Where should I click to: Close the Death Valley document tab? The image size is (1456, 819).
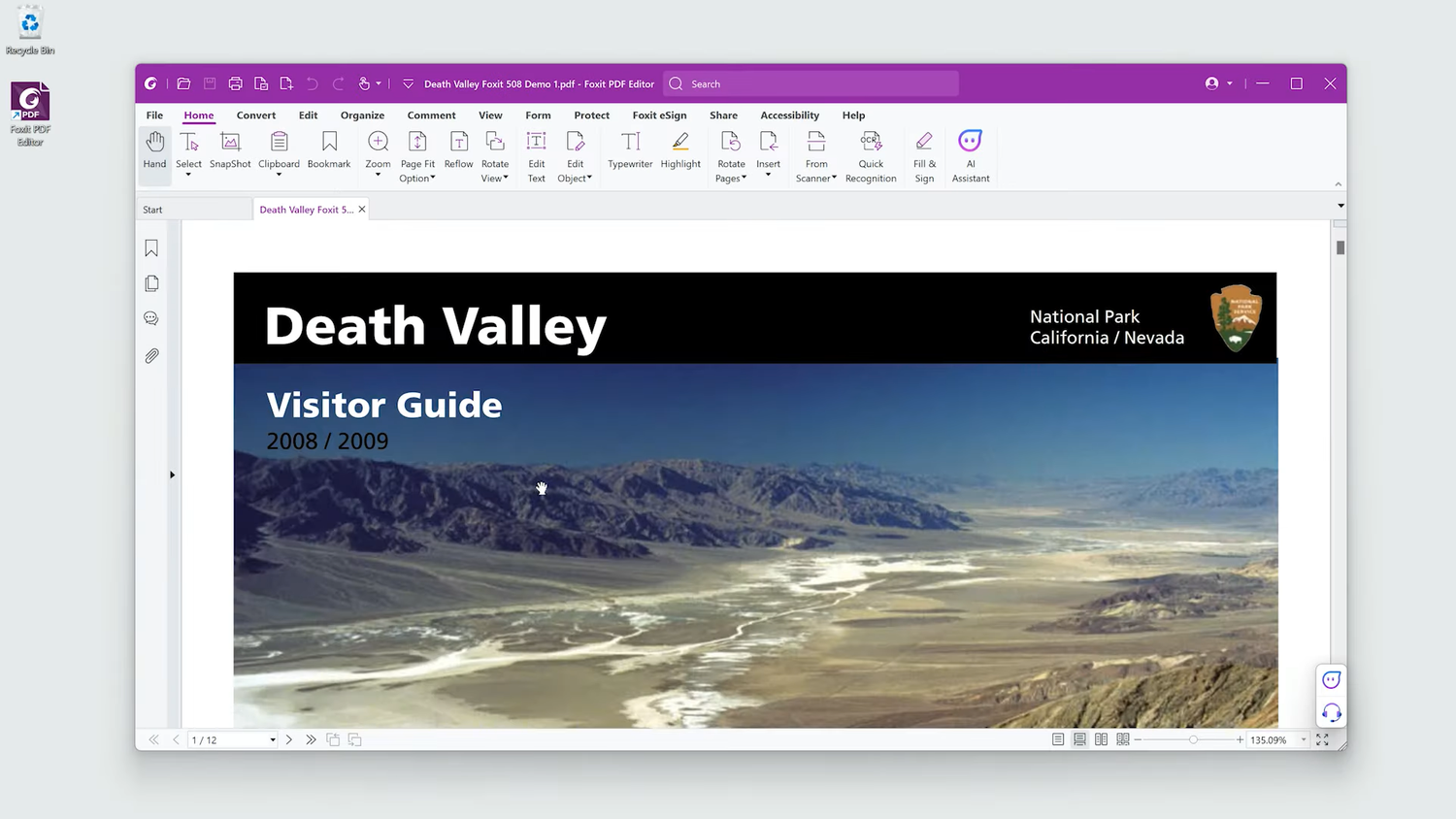pyautogui.click(x=362, y=210)
